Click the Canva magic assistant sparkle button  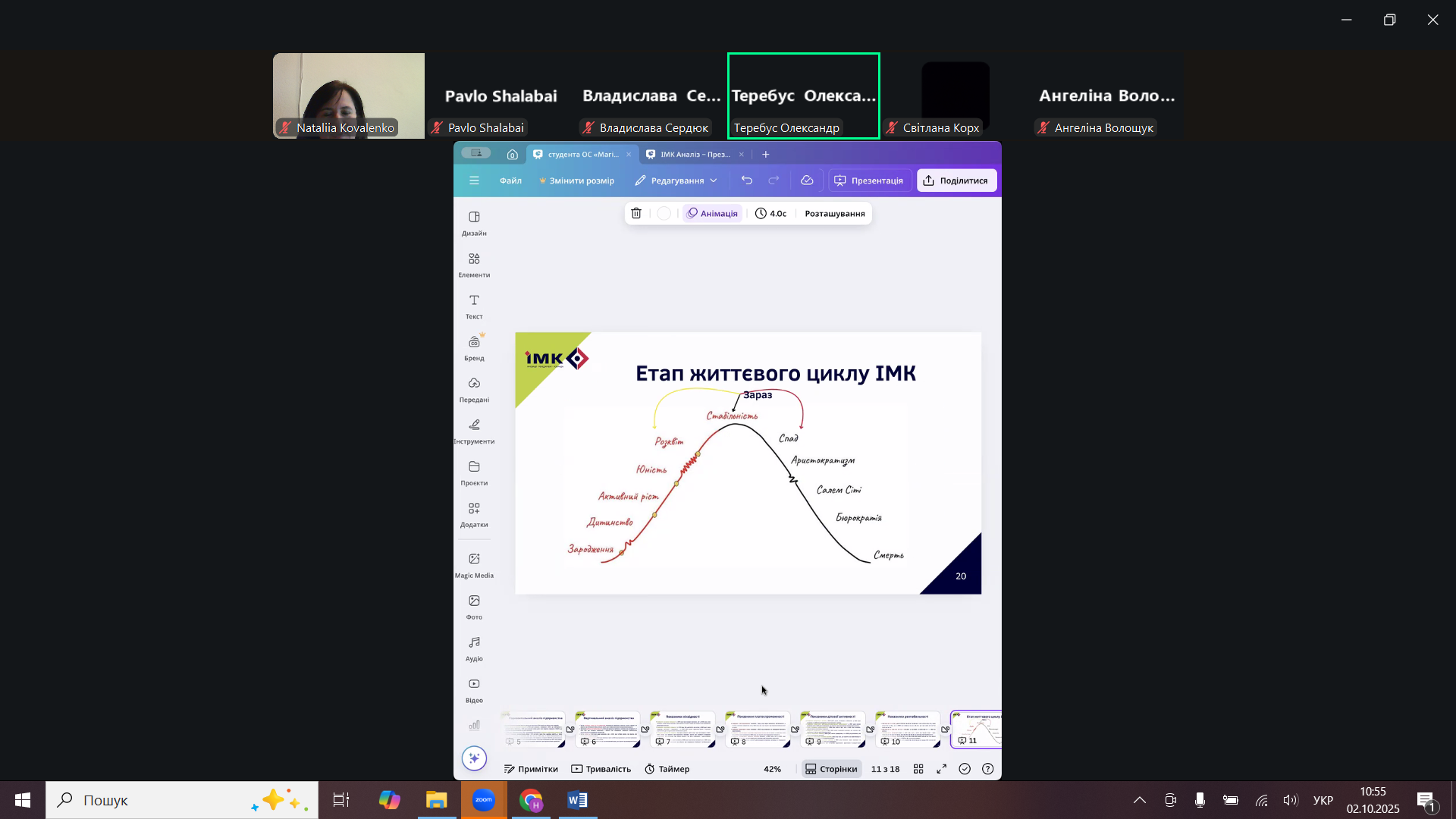(474, 758)
